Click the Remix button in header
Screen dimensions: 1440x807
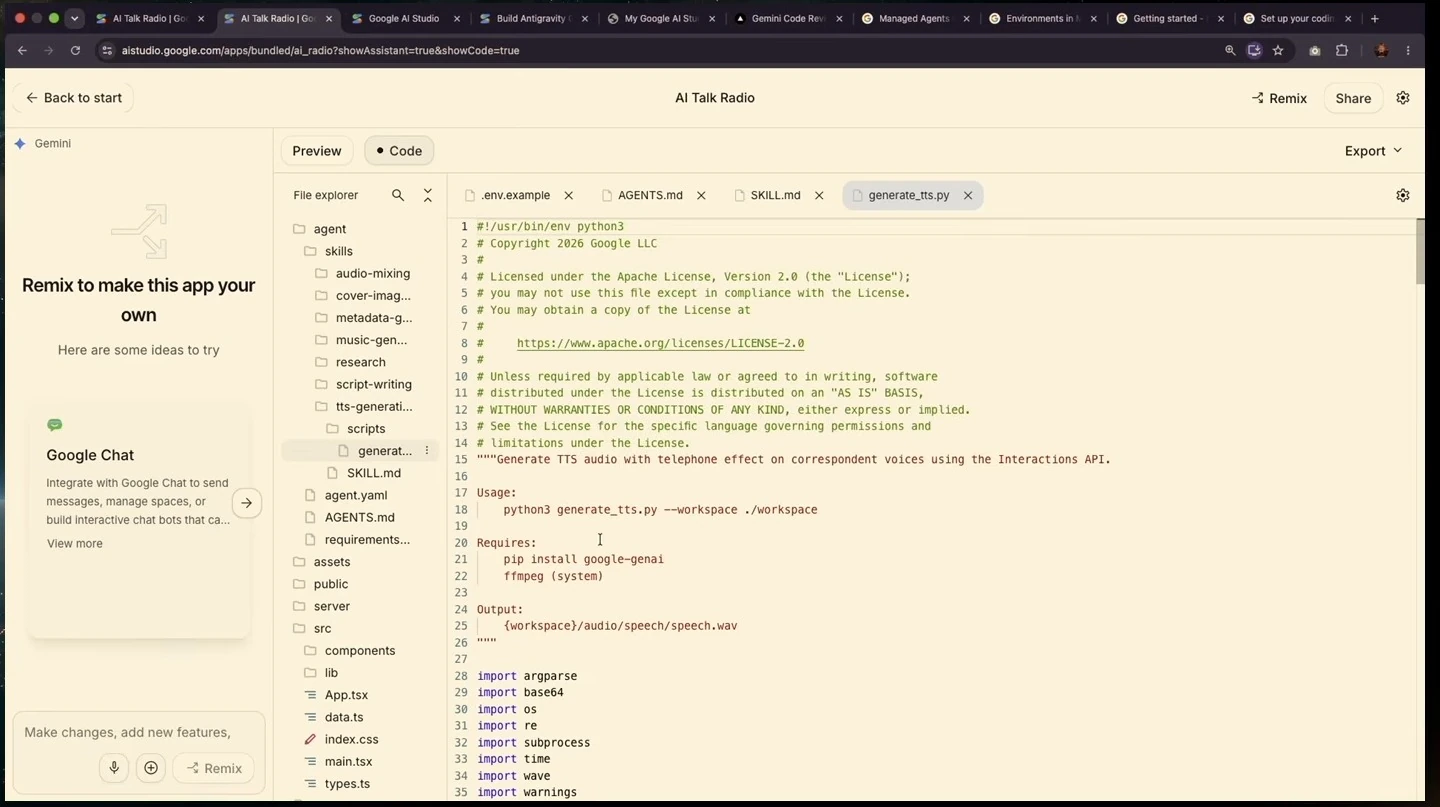point(1279,98)
